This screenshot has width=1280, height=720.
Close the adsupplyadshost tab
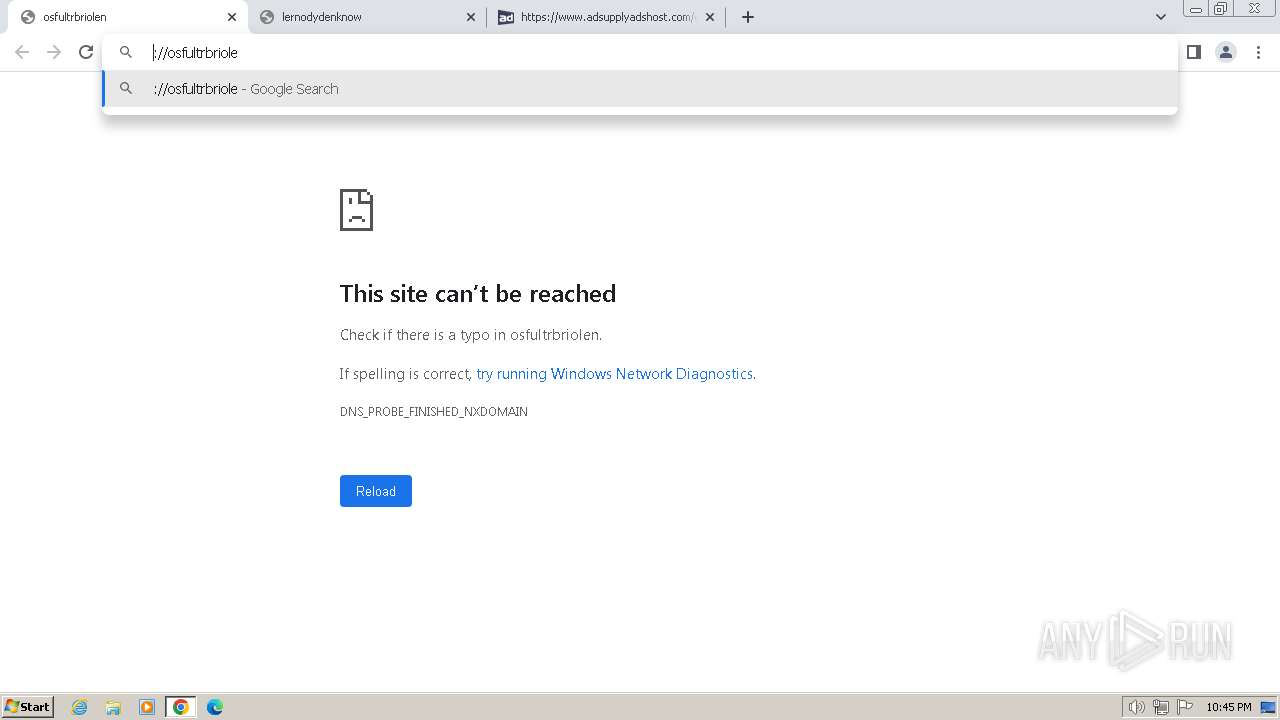pos(710,17)
